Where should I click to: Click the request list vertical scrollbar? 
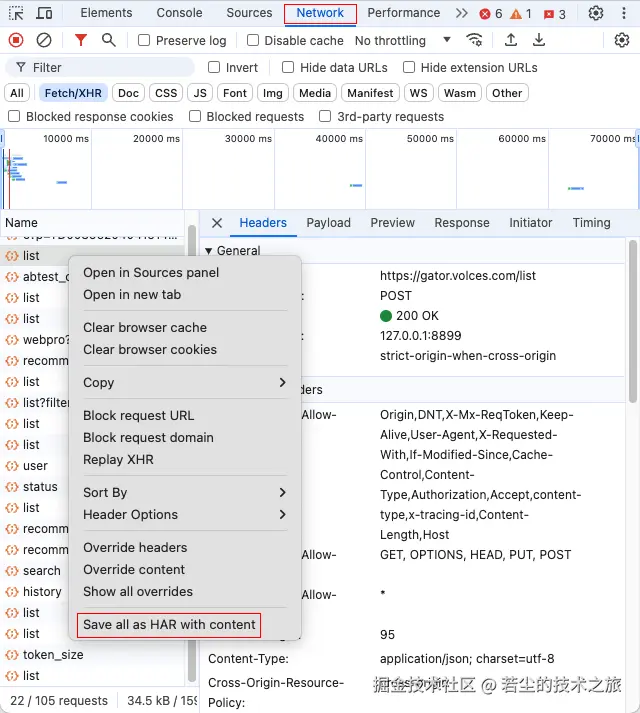pyautogui.click(x=192, y=455)
